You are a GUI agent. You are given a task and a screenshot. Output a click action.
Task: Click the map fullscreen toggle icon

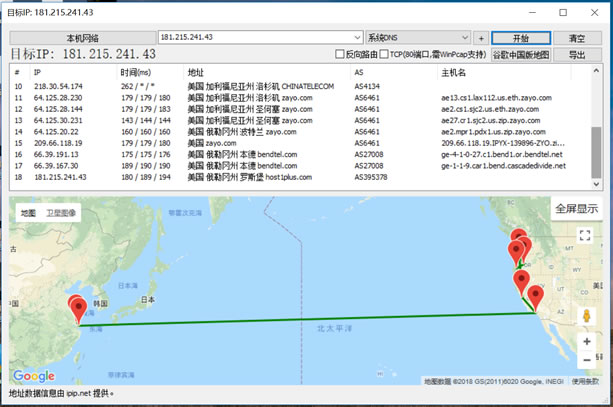pos(586,233)
